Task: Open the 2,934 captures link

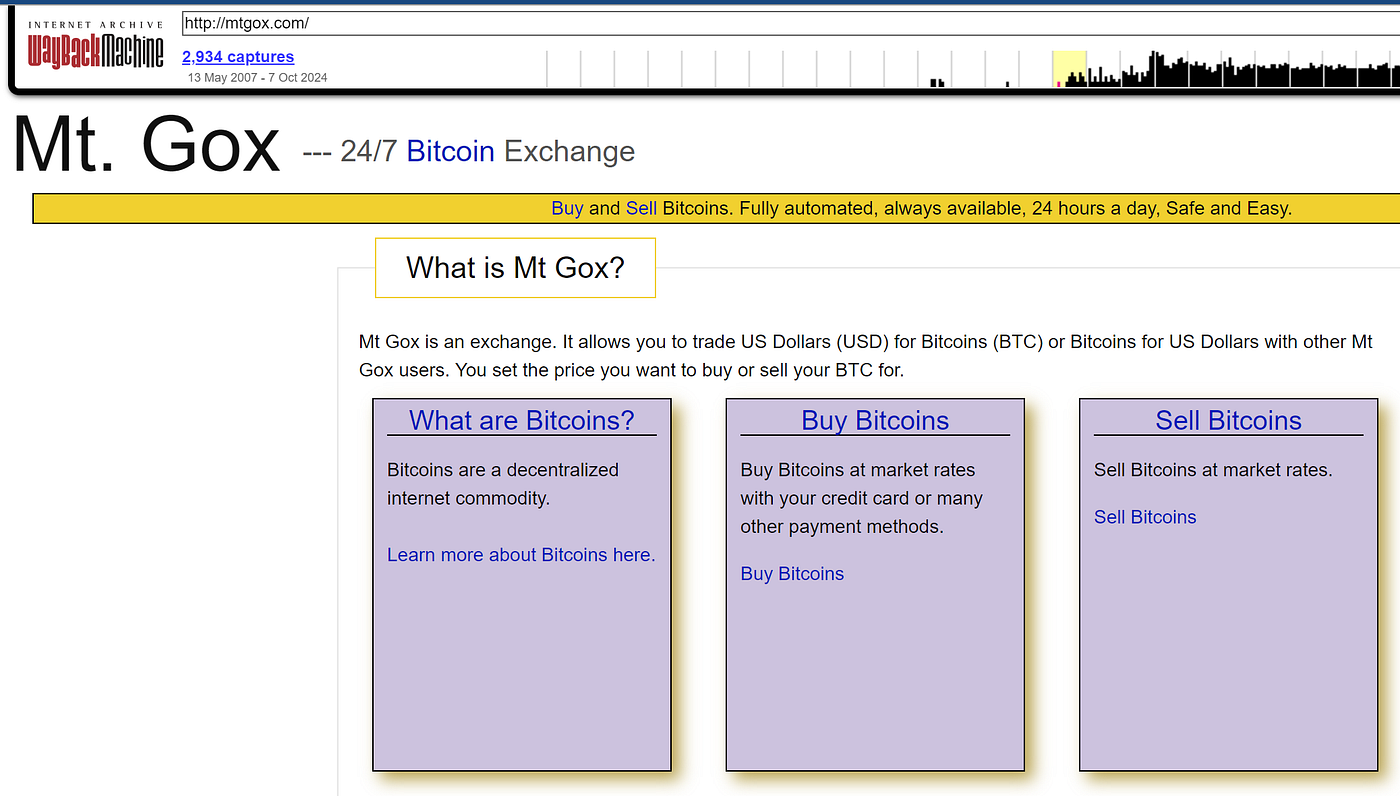Action: 238,57
